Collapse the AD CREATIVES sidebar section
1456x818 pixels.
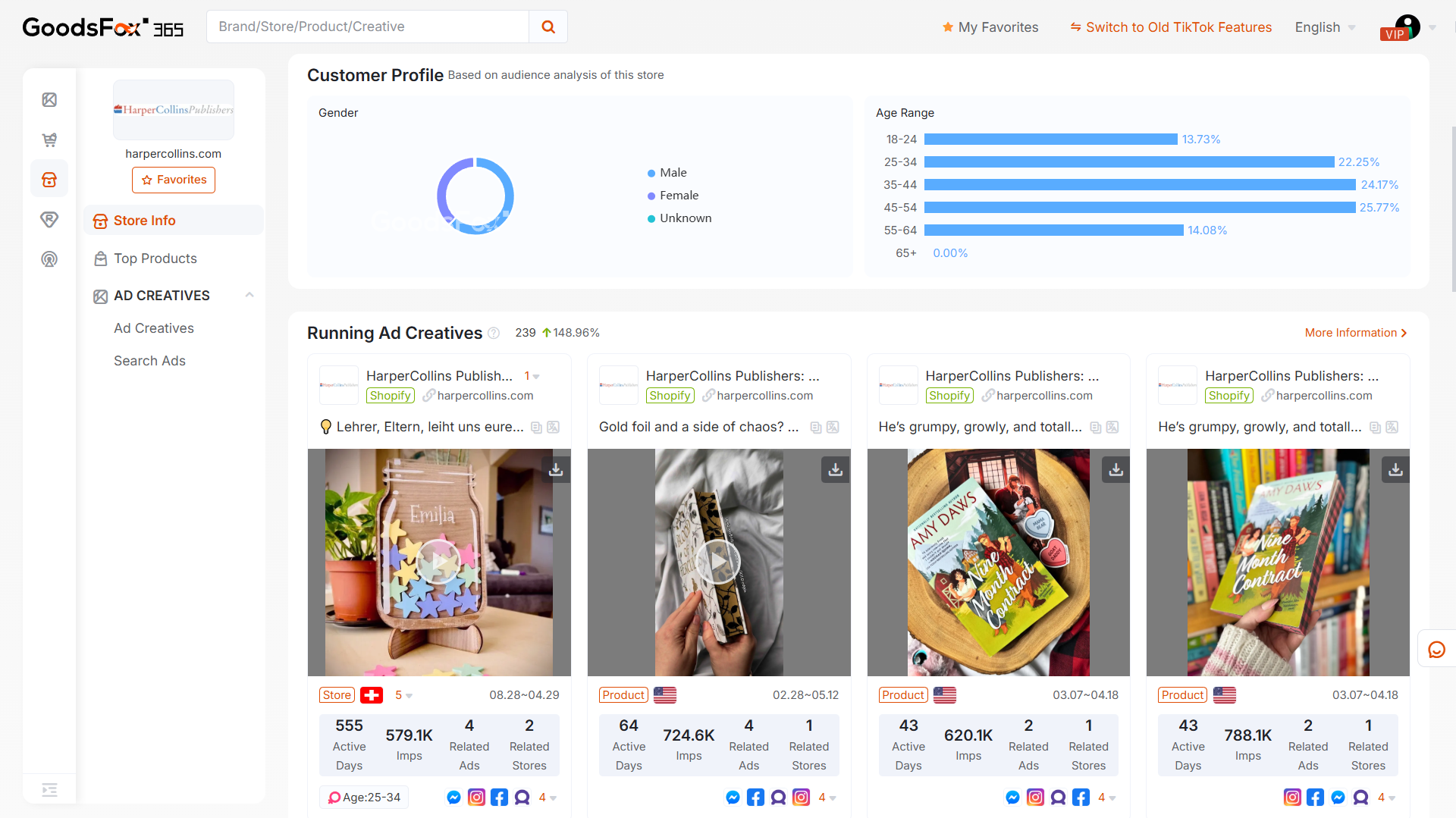[x=249, y=296]
